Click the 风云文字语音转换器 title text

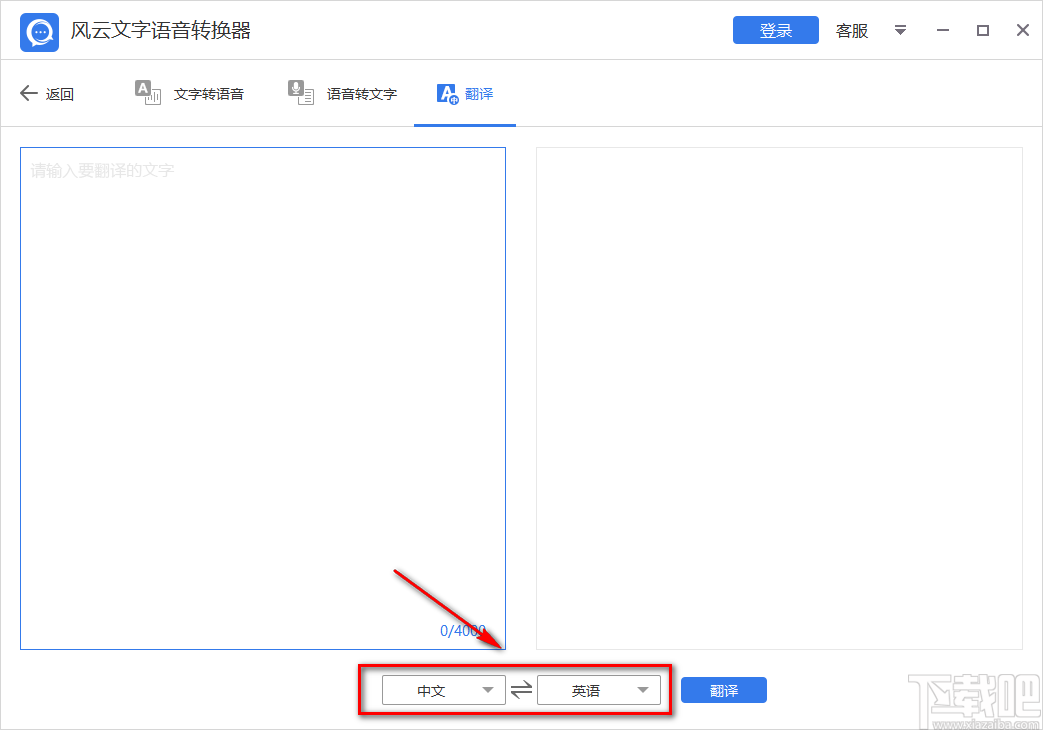pyautogui.click(x=161, y=31)
